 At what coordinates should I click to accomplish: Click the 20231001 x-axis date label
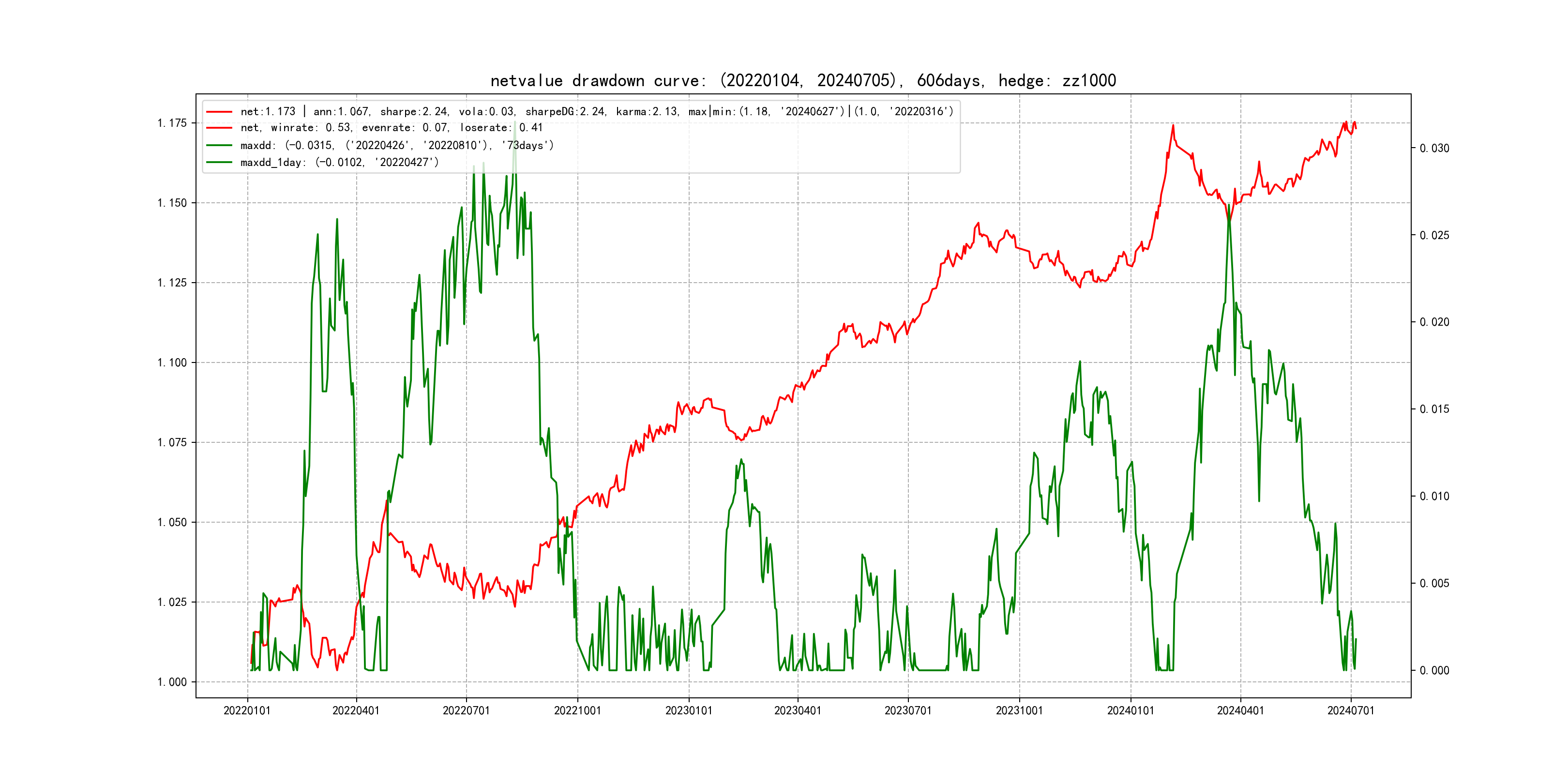1019,711
